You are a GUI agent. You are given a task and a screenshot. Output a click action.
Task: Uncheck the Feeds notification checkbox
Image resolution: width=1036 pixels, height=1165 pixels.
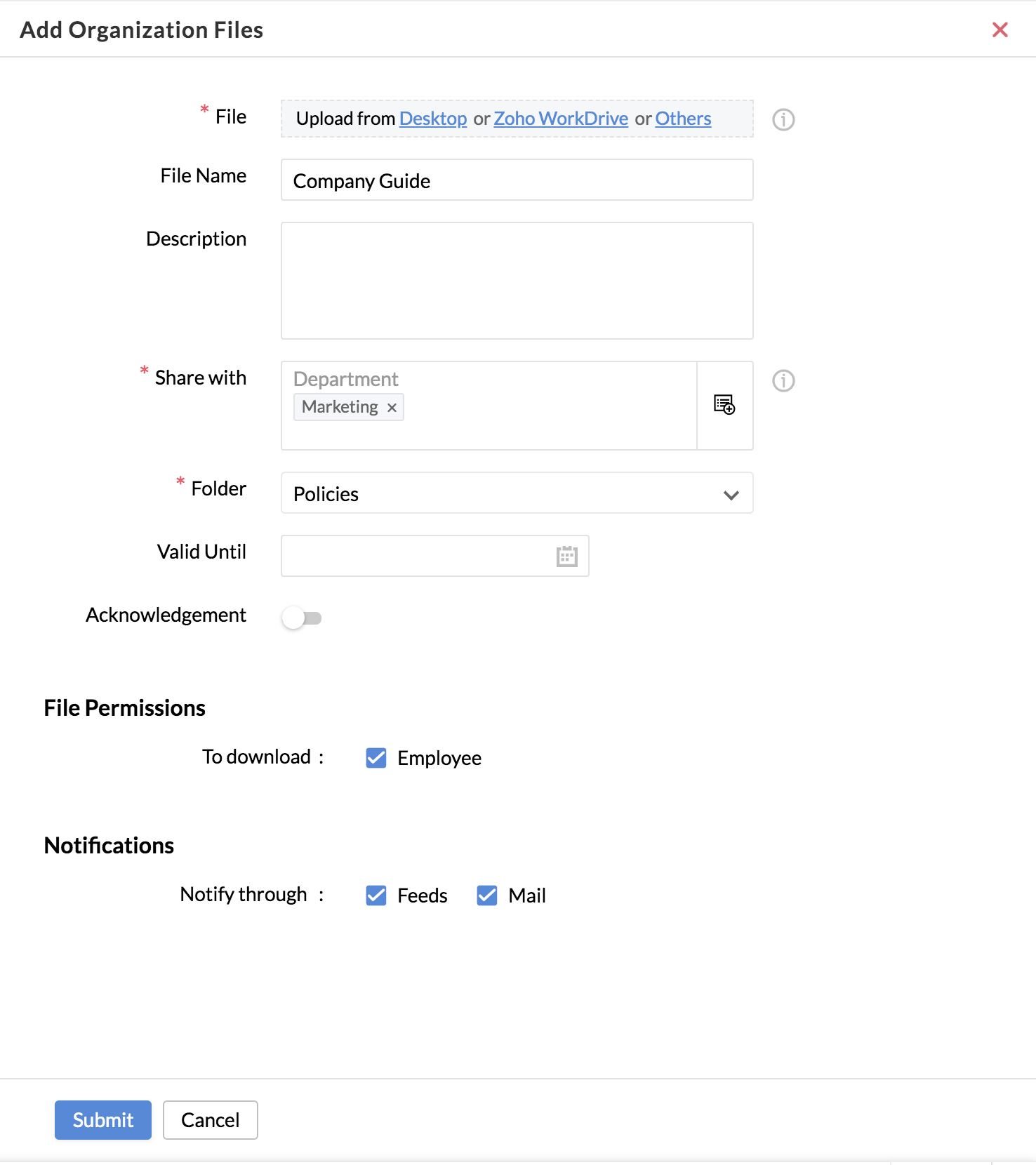[x=376, y=896]
